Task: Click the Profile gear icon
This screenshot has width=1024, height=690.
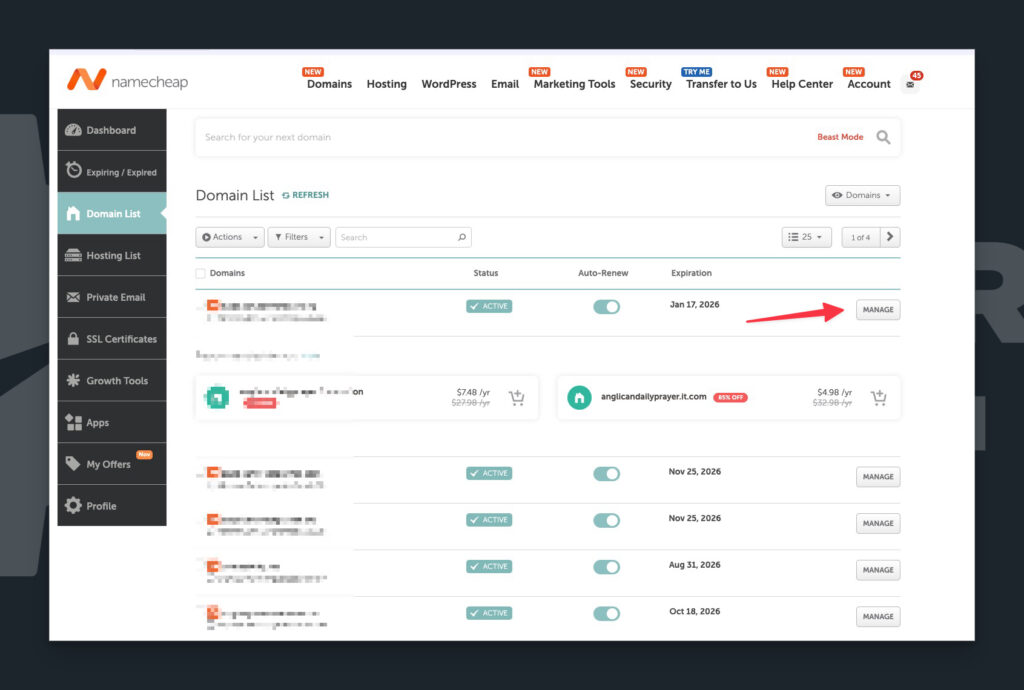Action: 73,506
